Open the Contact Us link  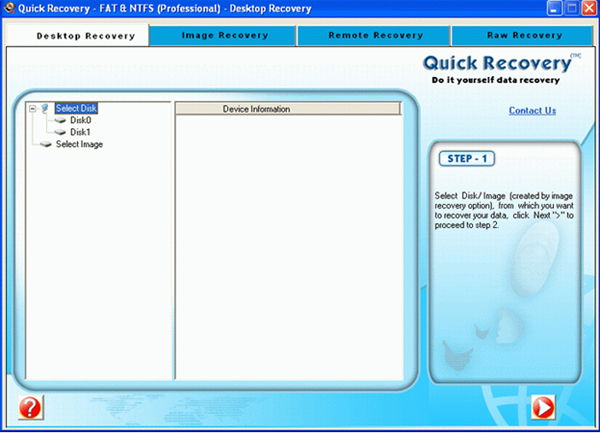pyautogui.click(x=532, y=110)
